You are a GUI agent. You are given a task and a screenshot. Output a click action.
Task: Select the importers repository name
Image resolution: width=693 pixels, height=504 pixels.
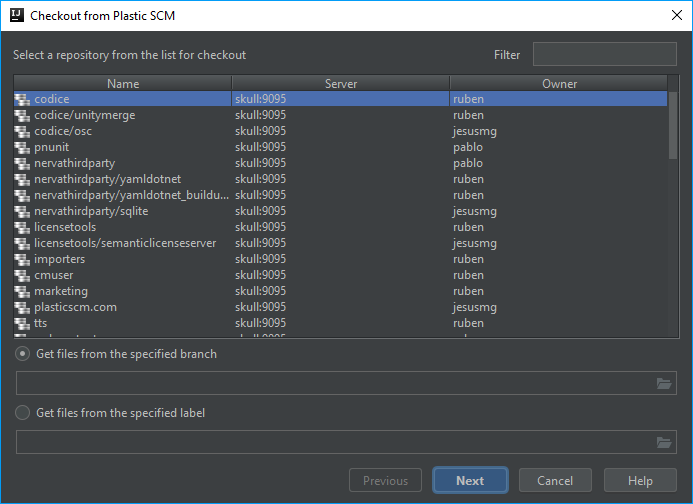click(60, 259)
